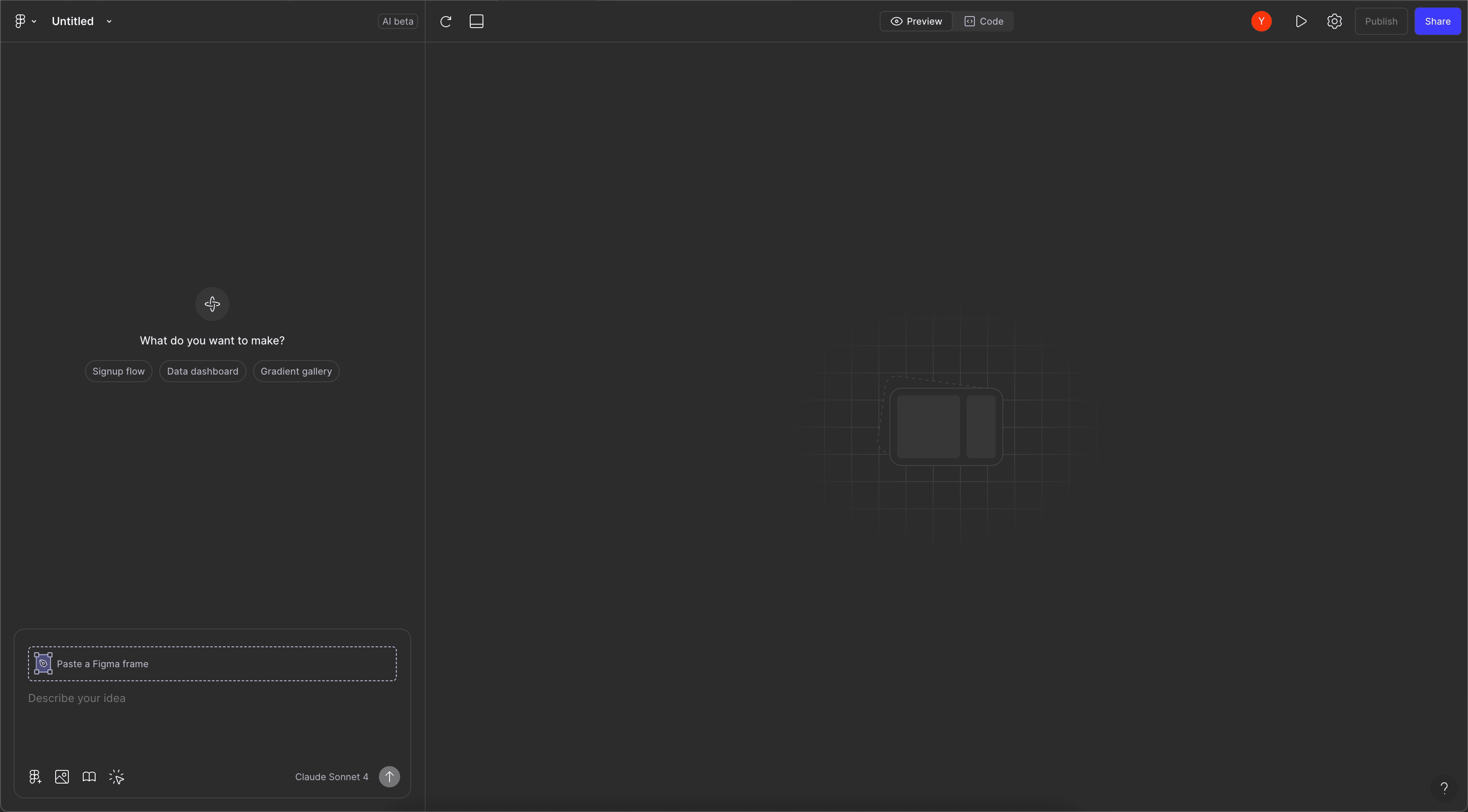
Task: Click the open book library icon
Action: pyautogui.click(x=89, y=777)
